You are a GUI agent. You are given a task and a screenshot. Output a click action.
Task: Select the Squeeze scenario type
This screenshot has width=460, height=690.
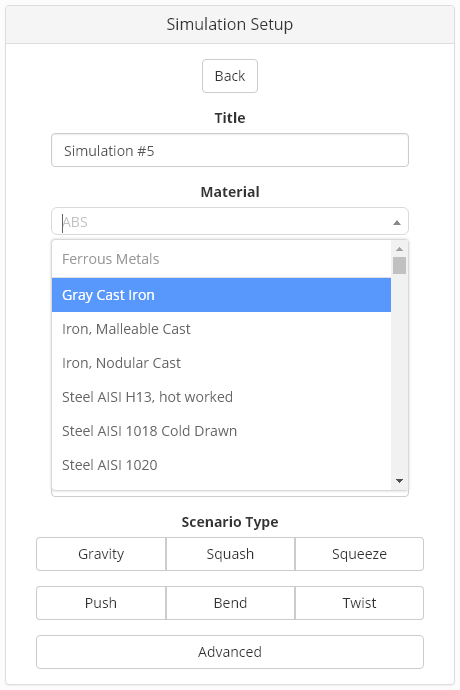point(359,554)
